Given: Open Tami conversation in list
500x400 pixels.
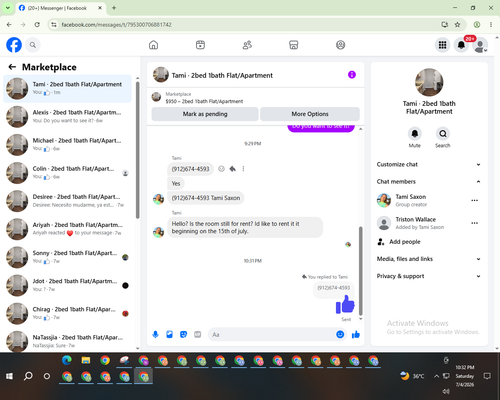Looking at the screenshot, I should 67,89.
